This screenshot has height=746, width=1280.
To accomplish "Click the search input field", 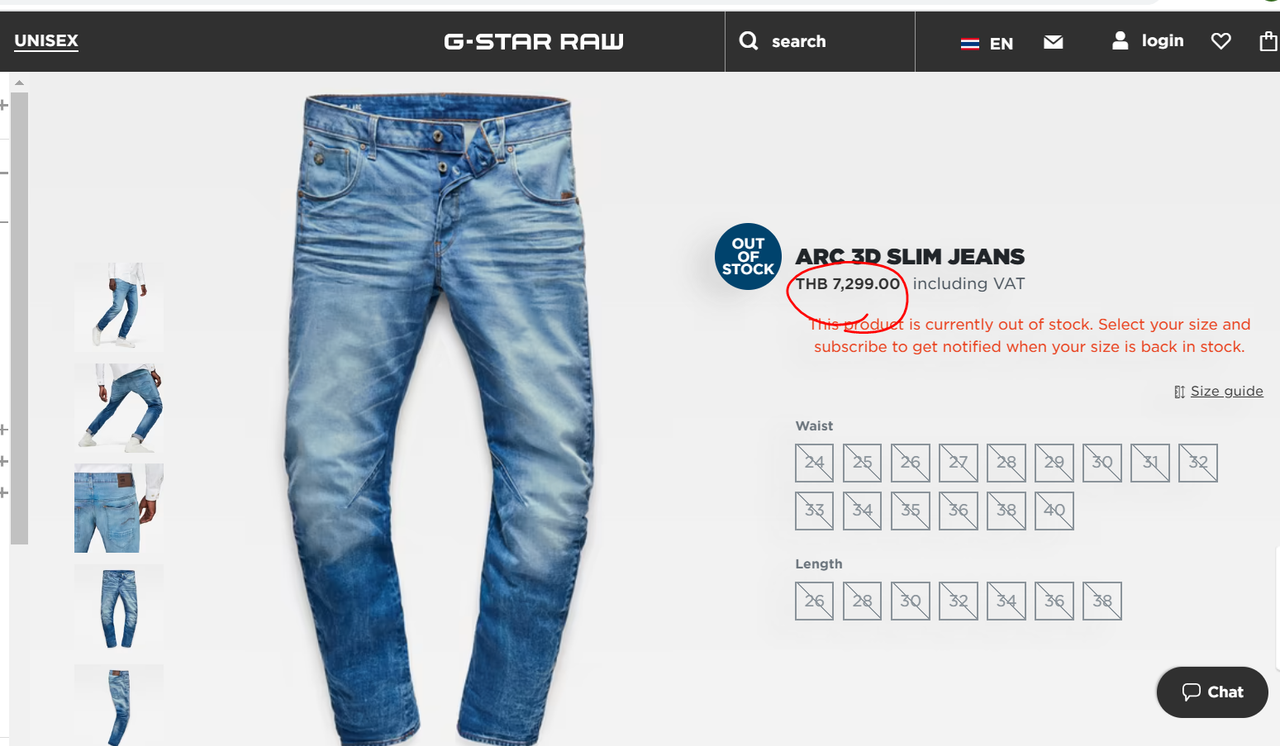I will (x=820, y=41).
